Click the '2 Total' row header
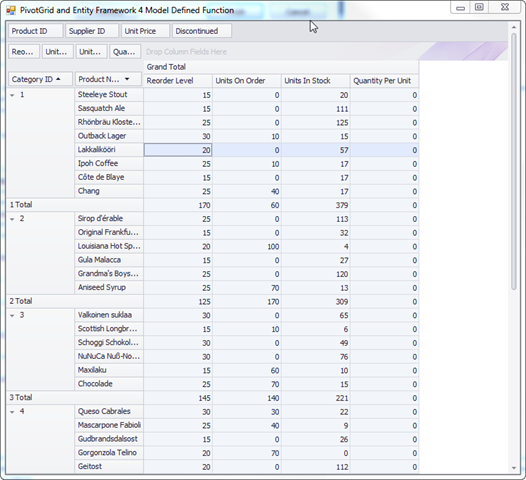This screenshot has height=480, width=526. 74,301
